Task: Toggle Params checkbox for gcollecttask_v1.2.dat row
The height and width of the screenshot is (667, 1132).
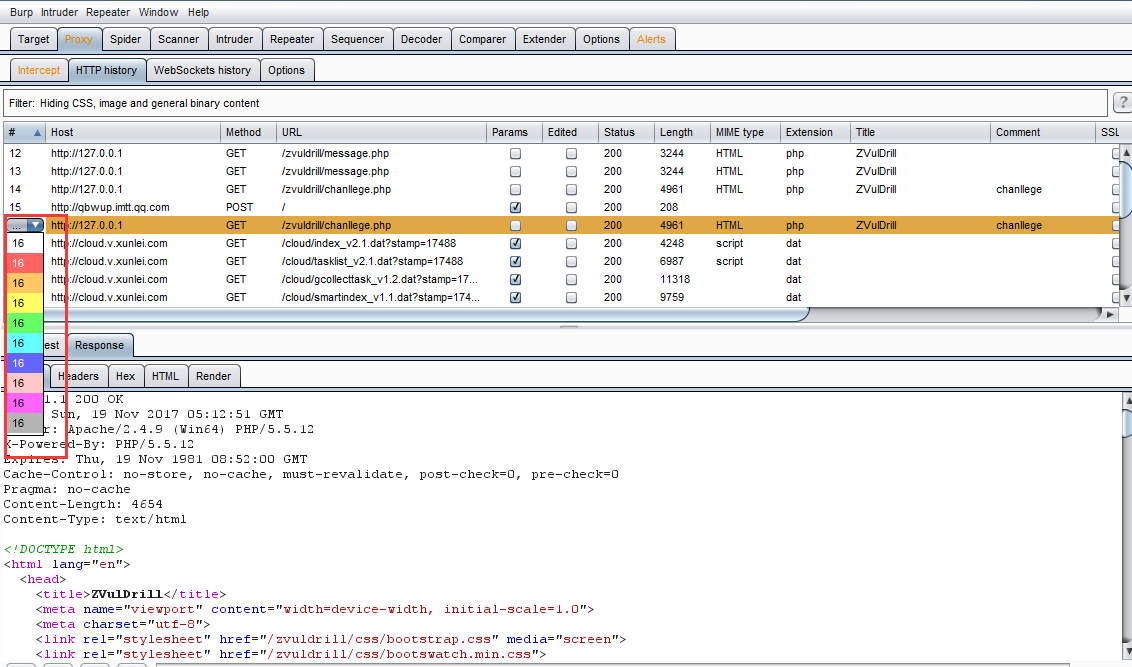Action: pyautogui.click(x=515, y=279)
